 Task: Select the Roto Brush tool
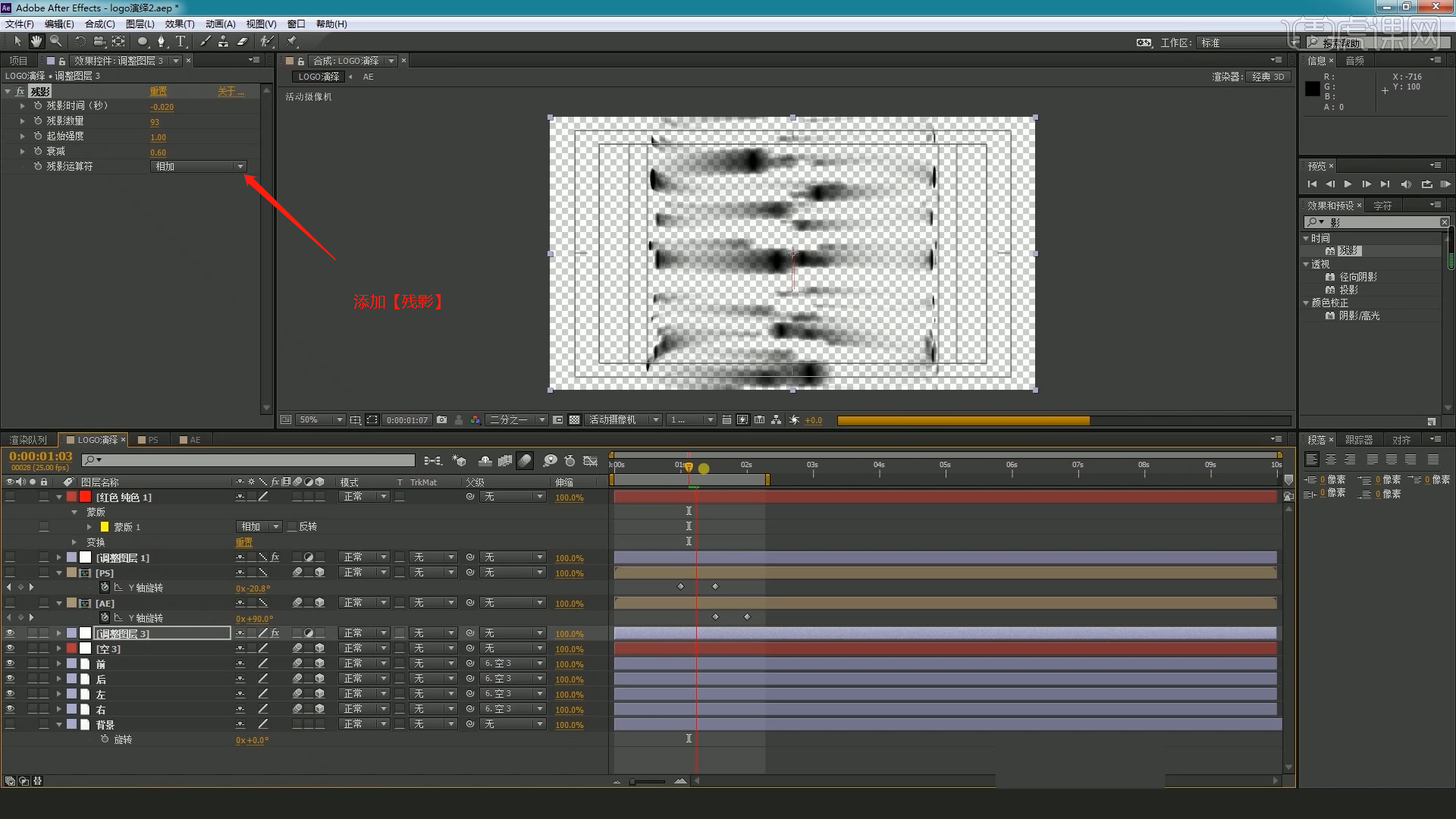pos(266,42)
